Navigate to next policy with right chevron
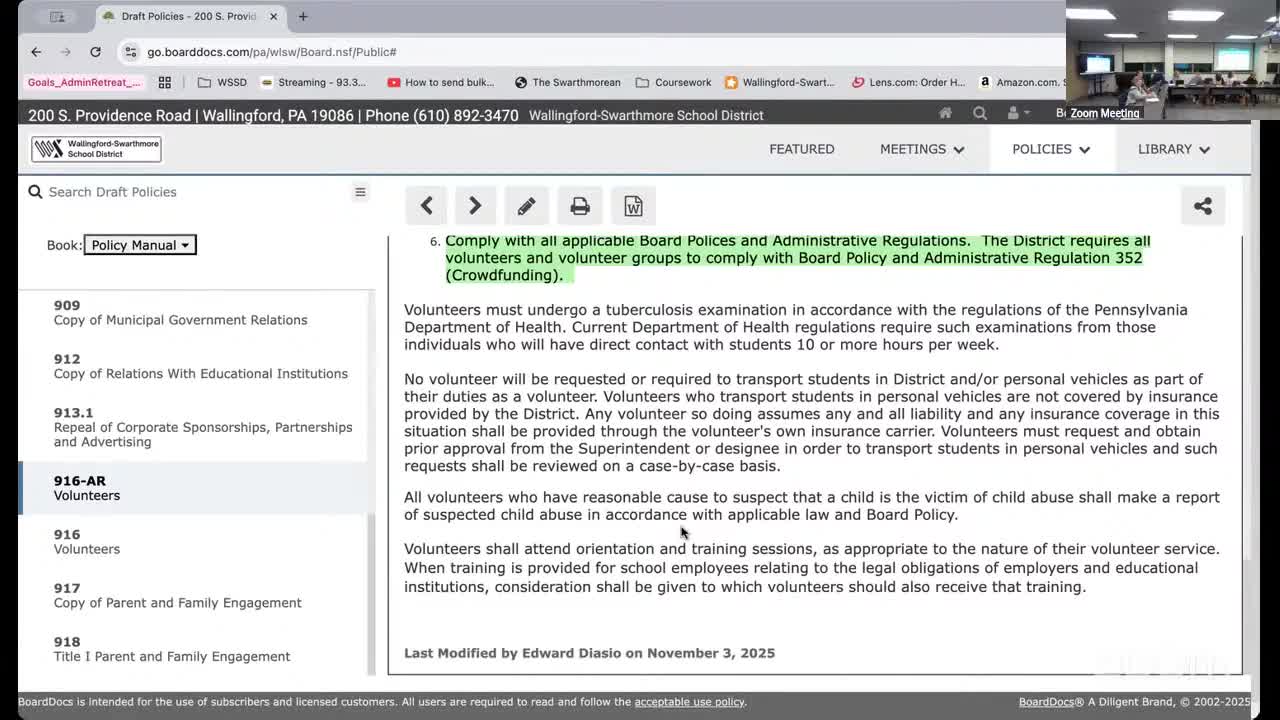The height and width of the screenshot is (720, 1280). (475, 205)
